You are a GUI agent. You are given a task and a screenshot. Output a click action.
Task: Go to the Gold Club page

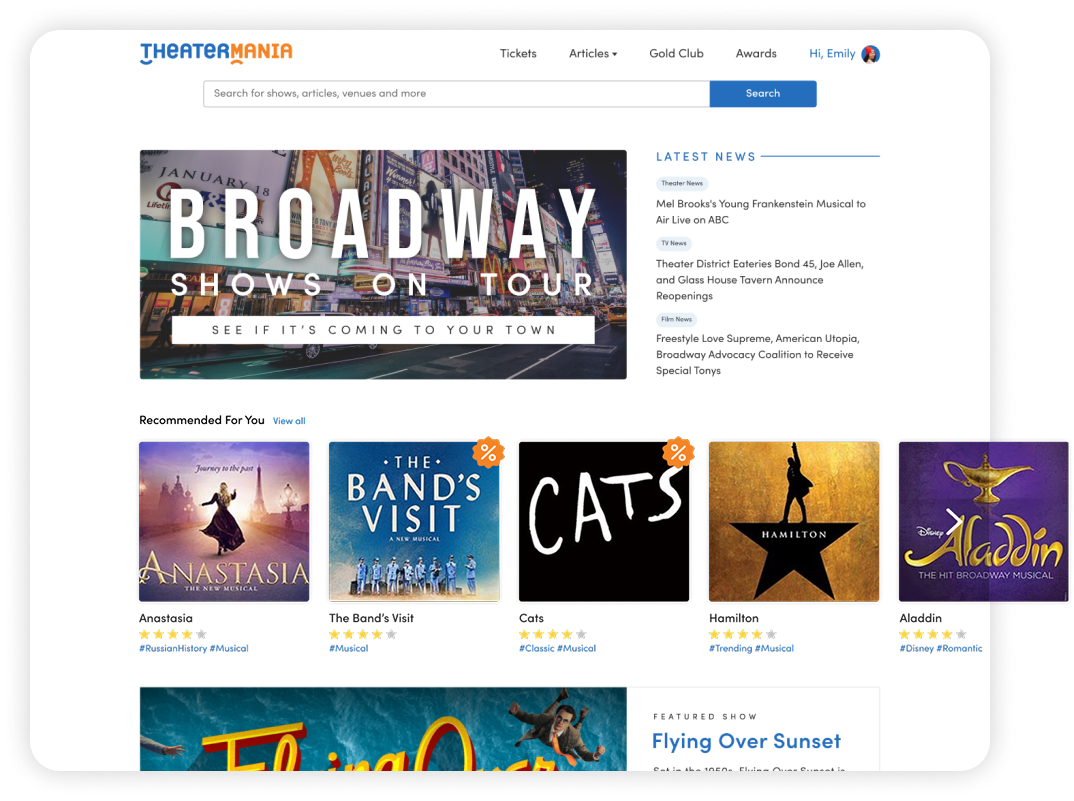(x=676, y=53)
